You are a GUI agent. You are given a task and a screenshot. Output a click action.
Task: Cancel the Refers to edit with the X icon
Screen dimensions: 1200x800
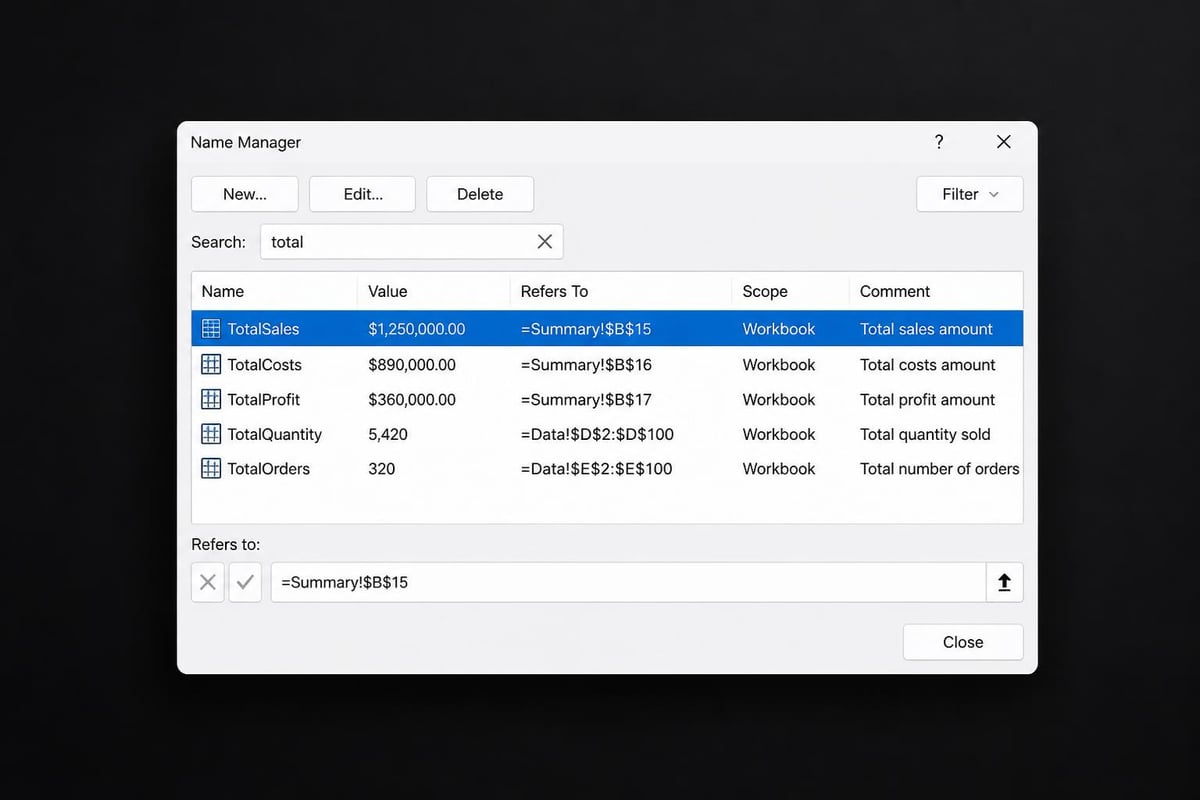[208, 582]
